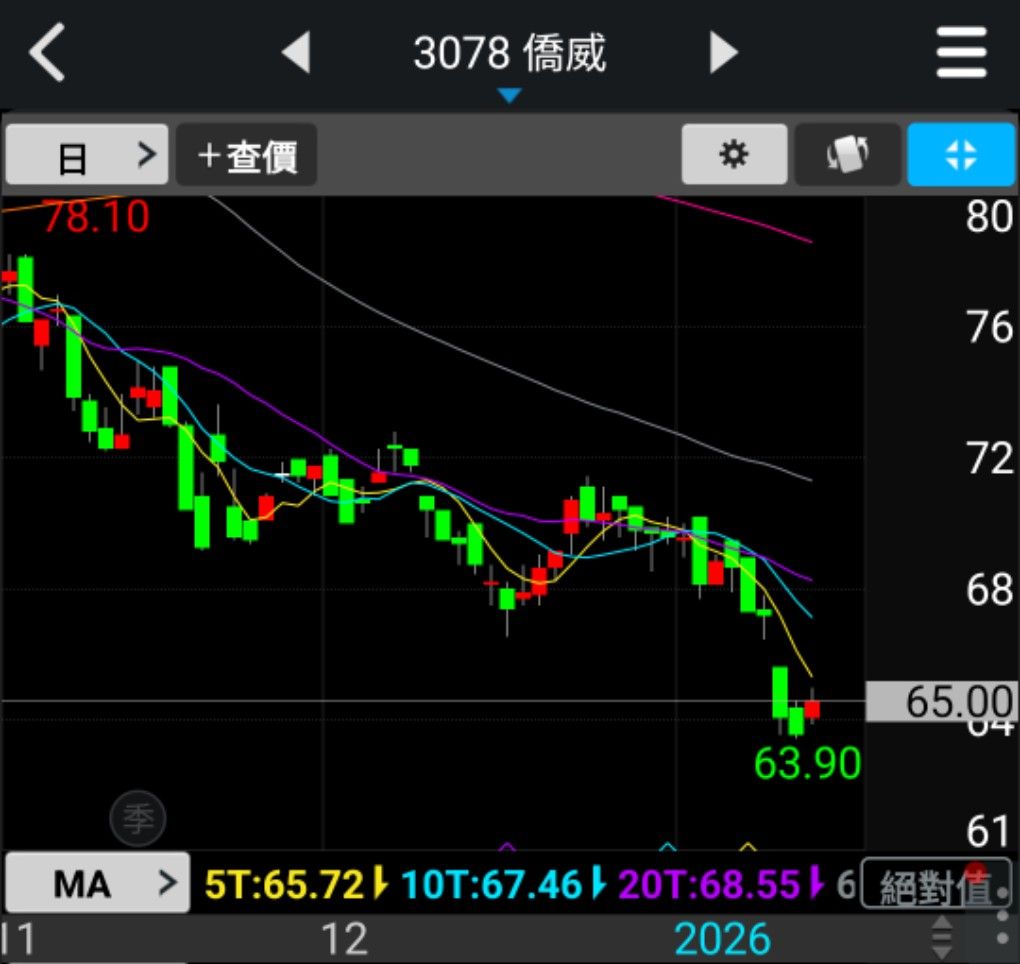Toggle full-screen chart mode
Viewport: 1020px width, 964px height.
[x=961, y=155]
